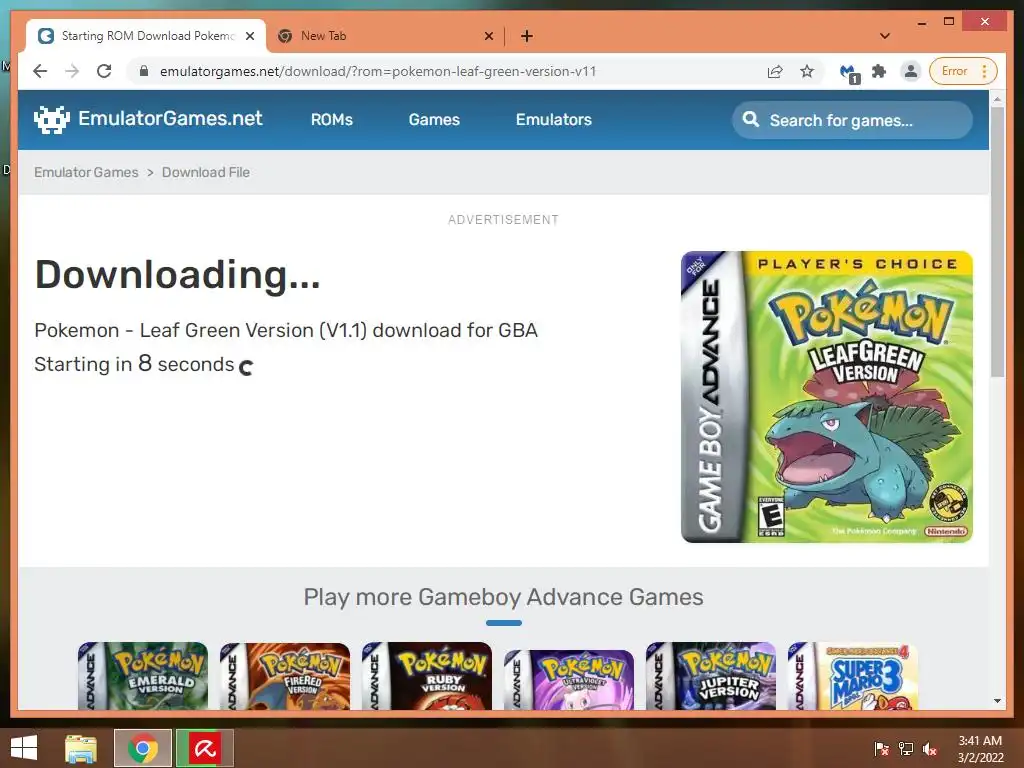This screenshot has height=768, width=1024.
Task: Open the Games menu
Action: click(x=434, y=120)
